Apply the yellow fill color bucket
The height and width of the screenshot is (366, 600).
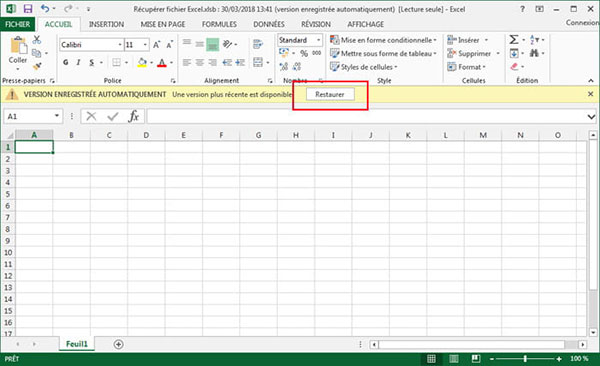tap(142, 62)
